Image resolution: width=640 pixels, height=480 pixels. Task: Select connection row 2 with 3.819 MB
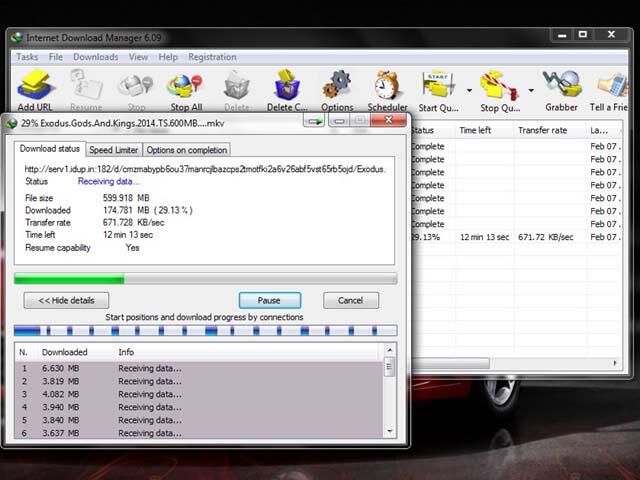(x=199, y=381)
